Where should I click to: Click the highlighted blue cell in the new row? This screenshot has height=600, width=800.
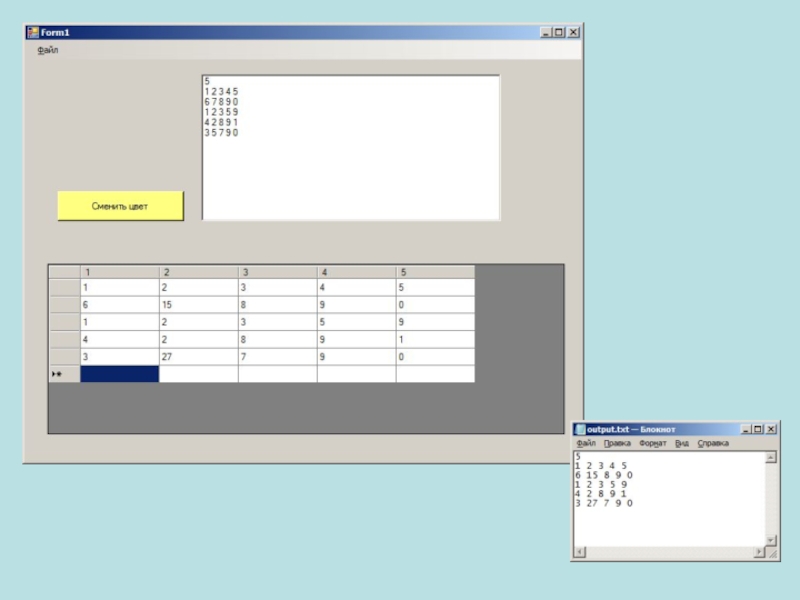[x=119, y=374]
